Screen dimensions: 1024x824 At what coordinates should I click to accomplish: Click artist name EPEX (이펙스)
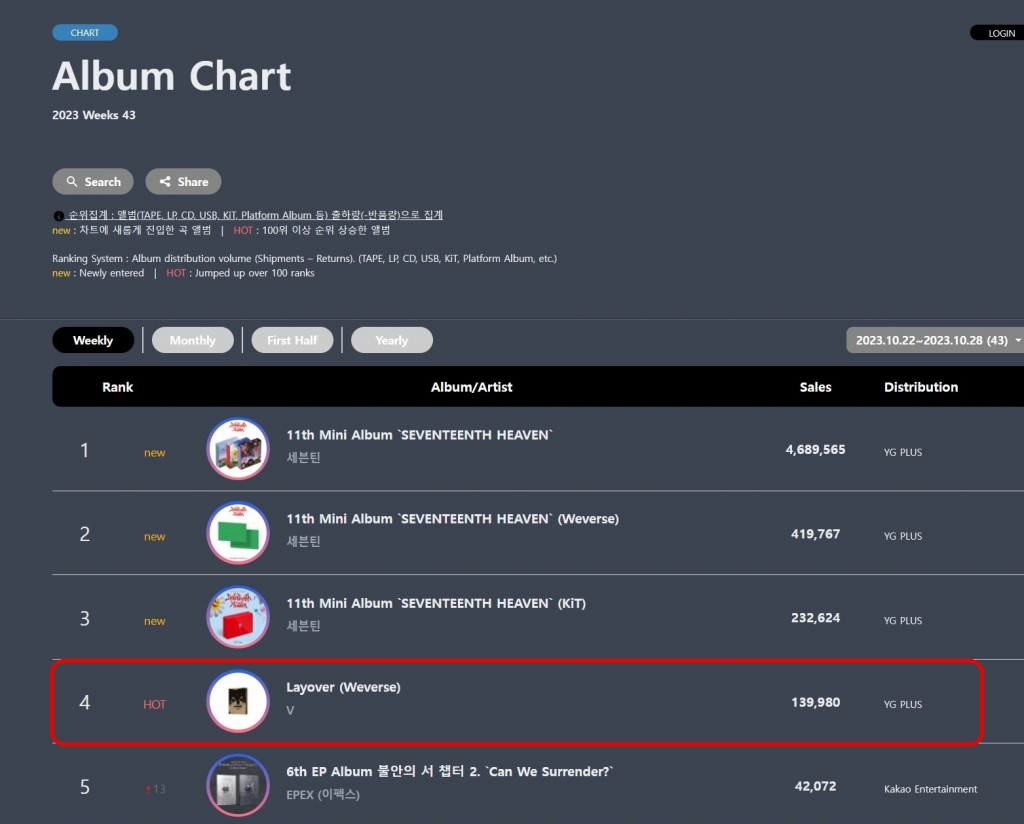(x=323, y=794)
